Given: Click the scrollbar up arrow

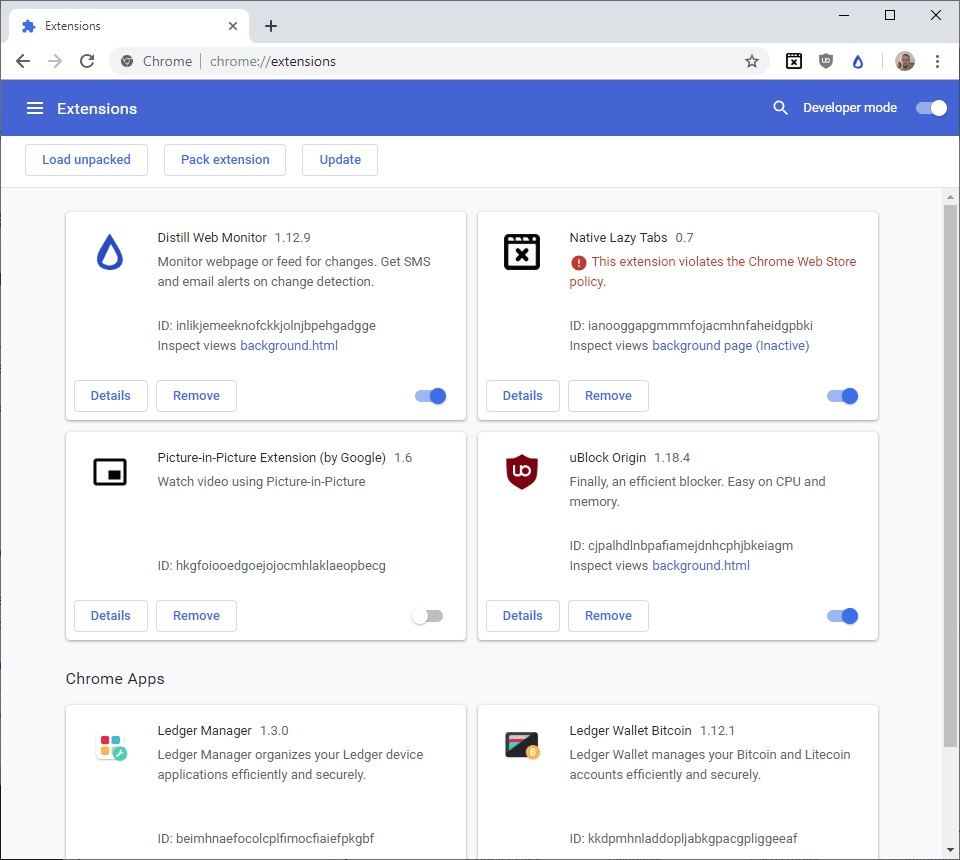Looking at the screenshot, I should (x=950, y=197).
